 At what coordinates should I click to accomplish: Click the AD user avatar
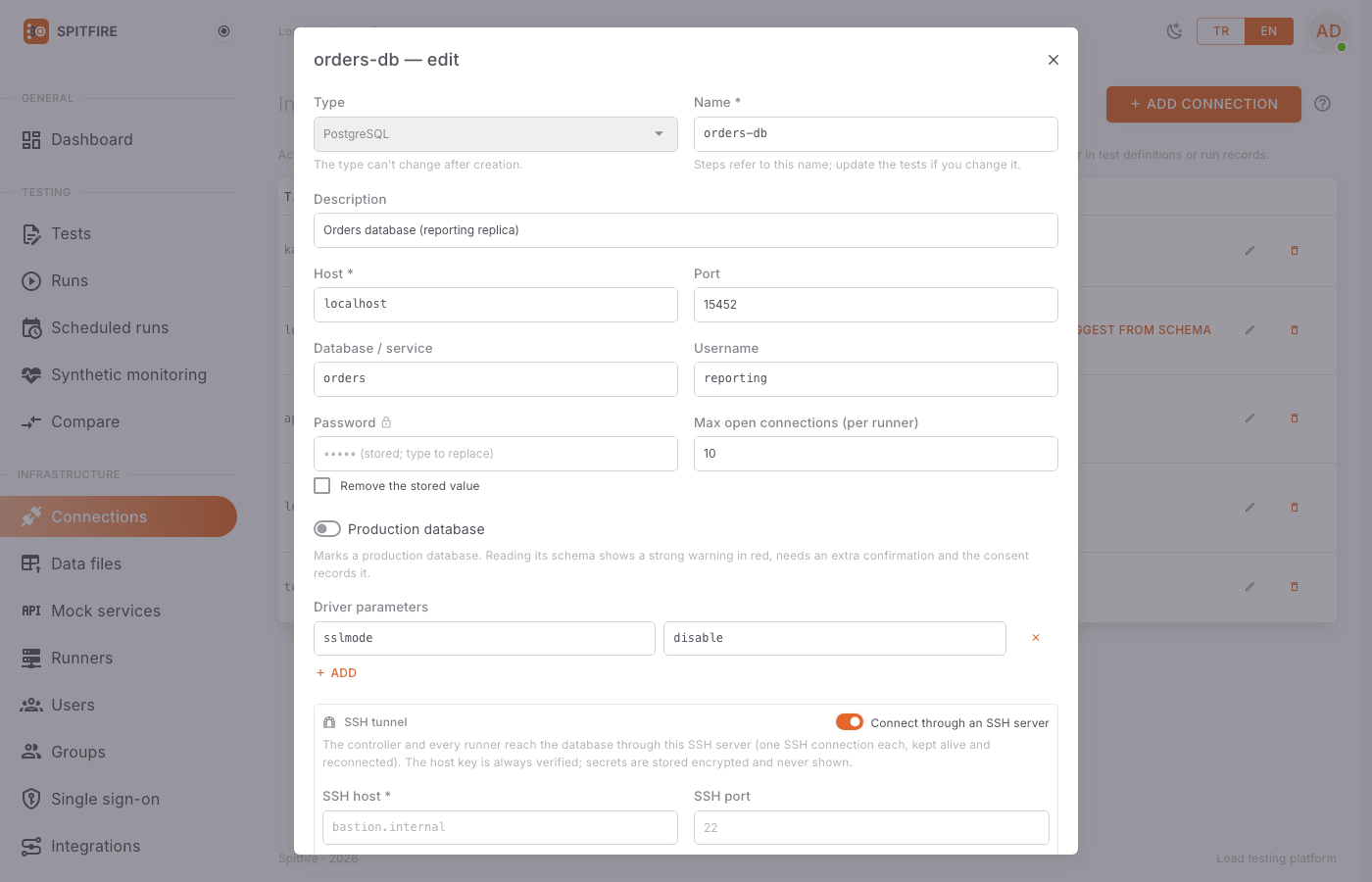[1329, 31]
